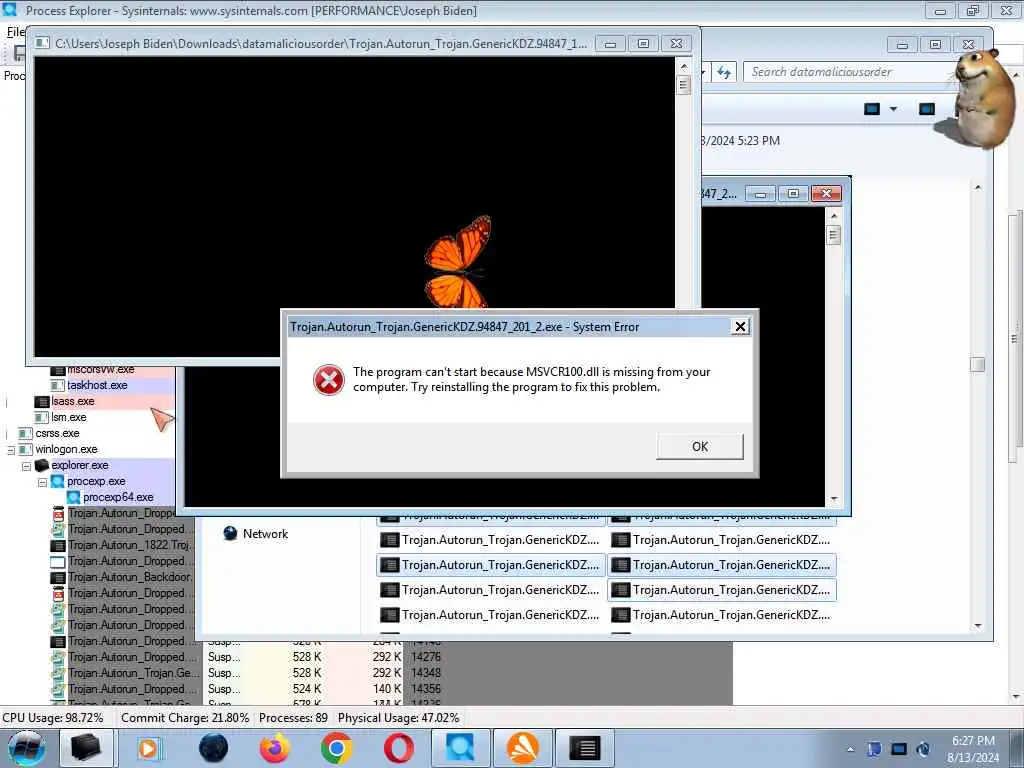Click OK in the MSVCR100.dll error dialog
Viewport: 1024px width, 768px height.
coord(699,447)
